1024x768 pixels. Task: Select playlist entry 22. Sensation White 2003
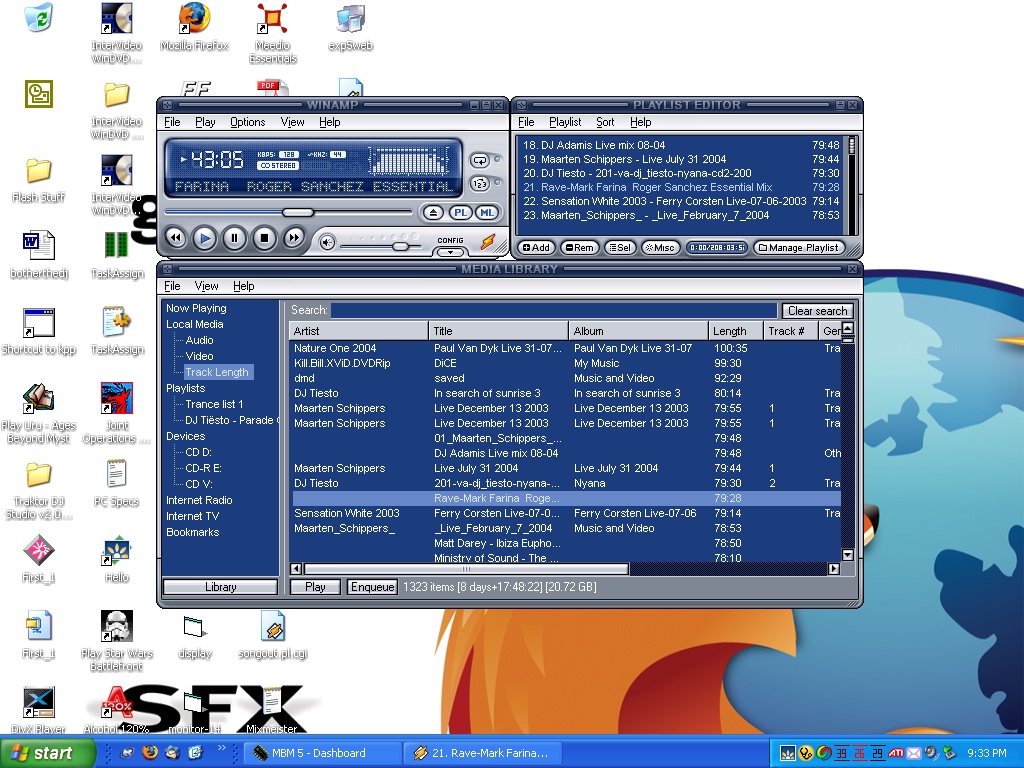click(680, 201)
